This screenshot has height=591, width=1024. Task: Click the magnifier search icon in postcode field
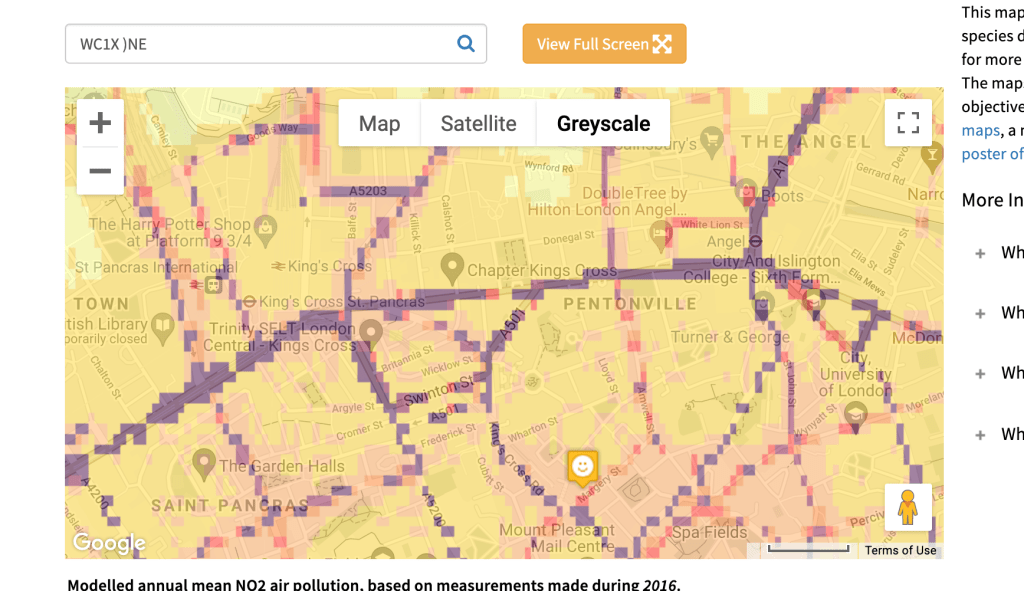pyautogui.click(x=465, y=44)
